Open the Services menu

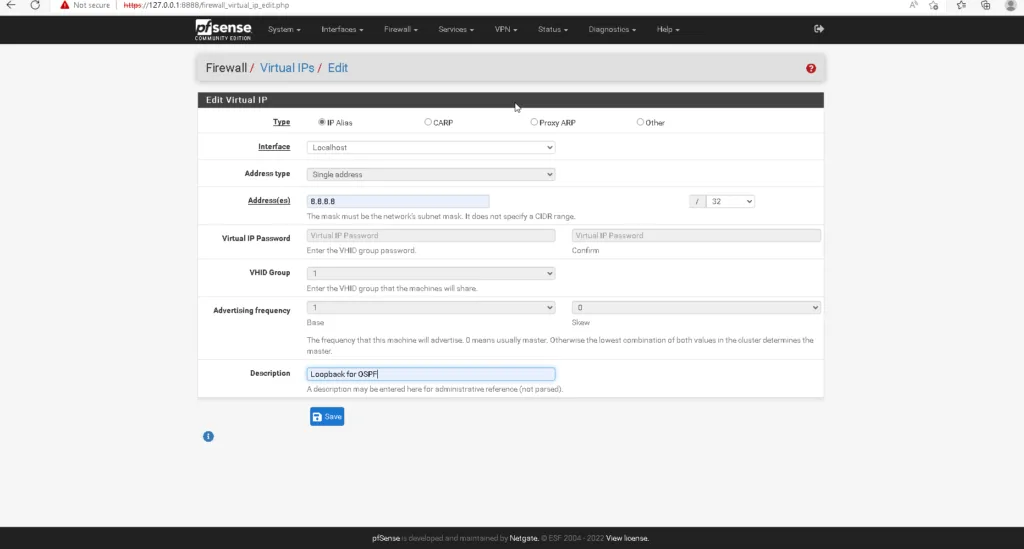coord(456,29)
